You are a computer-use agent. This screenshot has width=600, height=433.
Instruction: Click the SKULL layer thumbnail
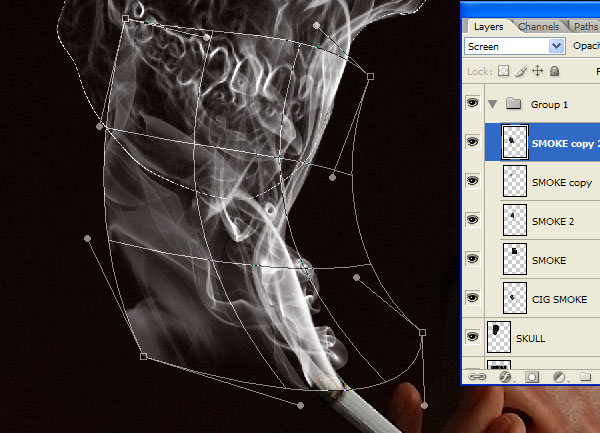(499, 337)
